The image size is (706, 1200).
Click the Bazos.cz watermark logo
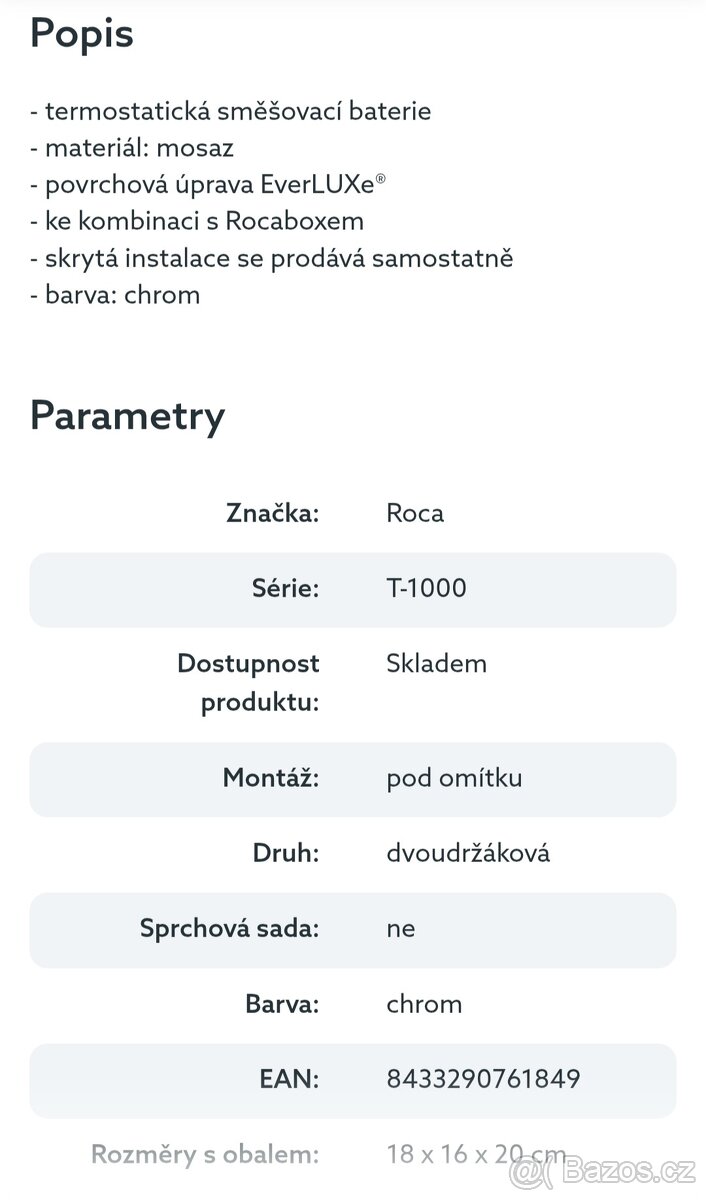602,1167
